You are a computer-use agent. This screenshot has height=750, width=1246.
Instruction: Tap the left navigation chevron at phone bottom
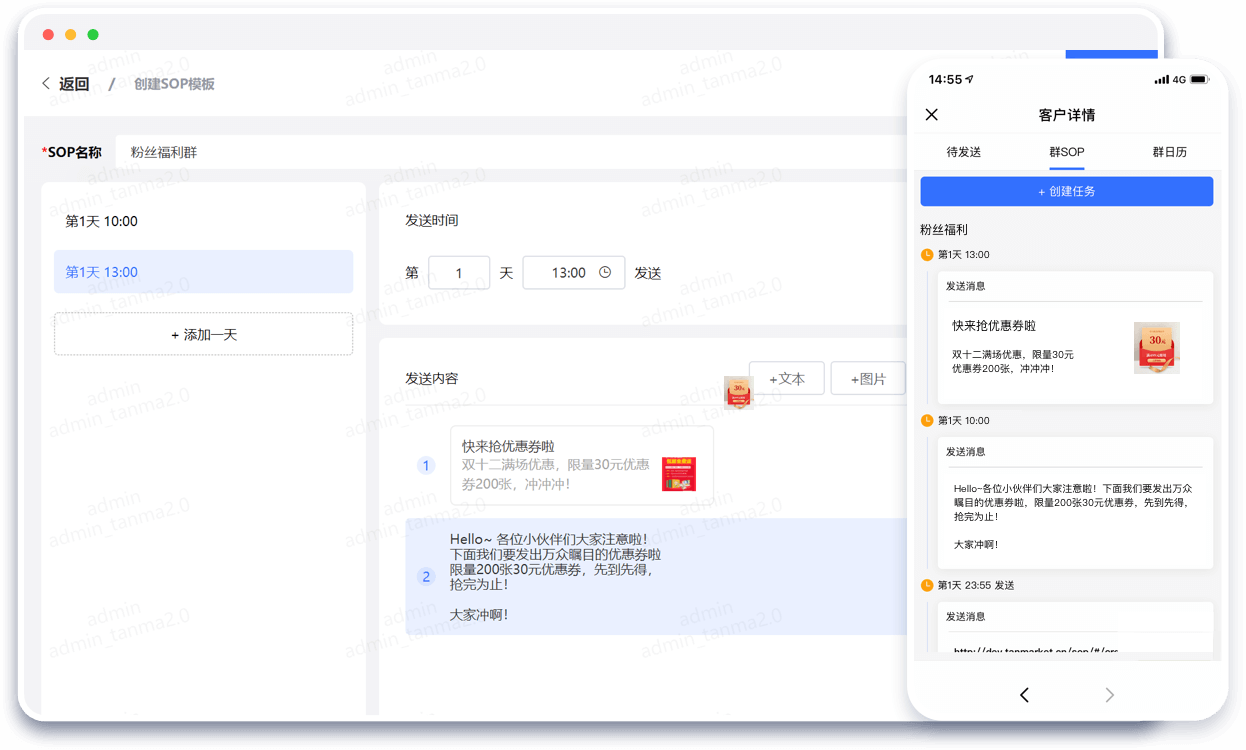tap(1023, 694)
